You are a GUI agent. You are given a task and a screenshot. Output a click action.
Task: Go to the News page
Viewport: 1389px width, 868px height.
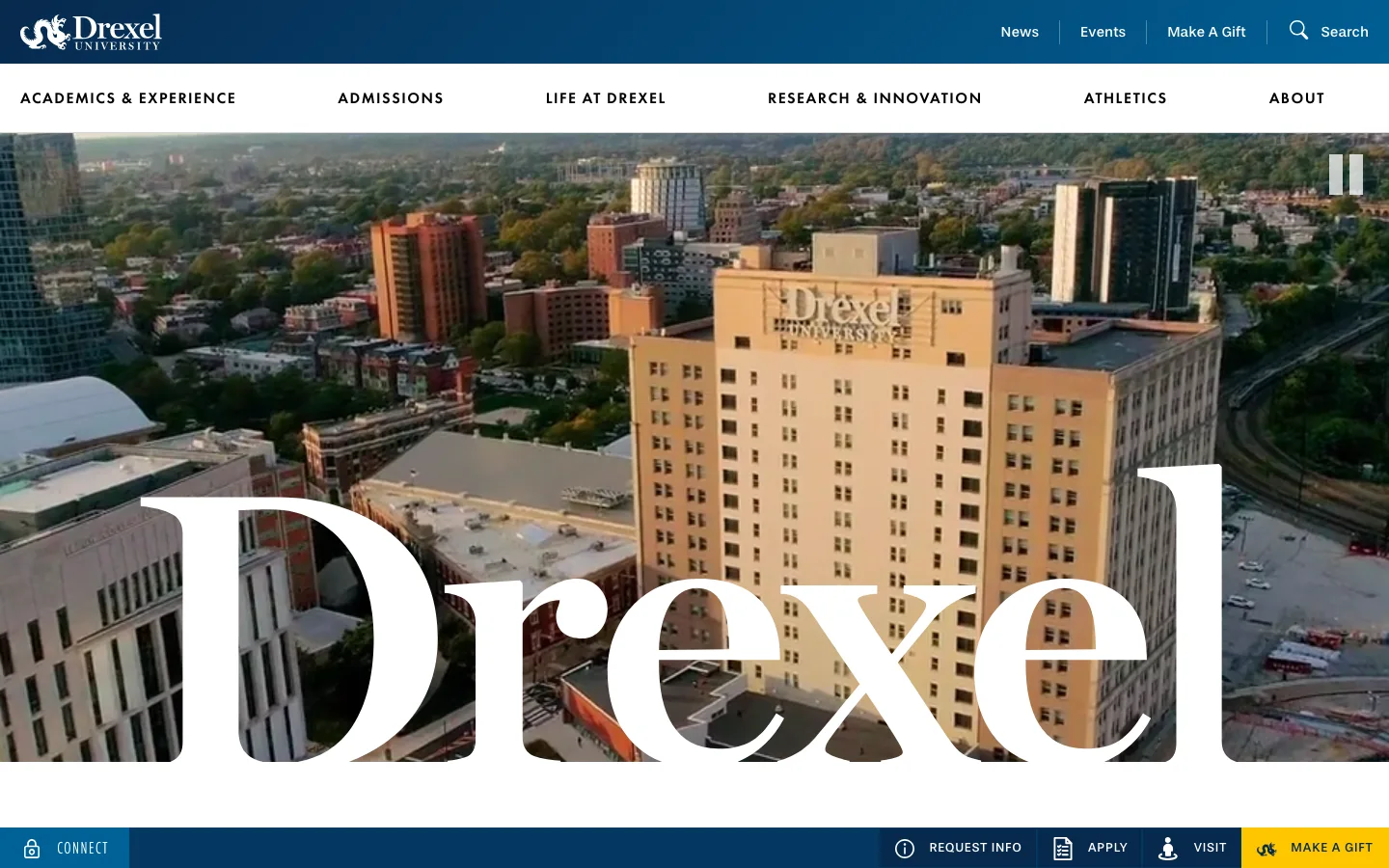(1020, 32)
